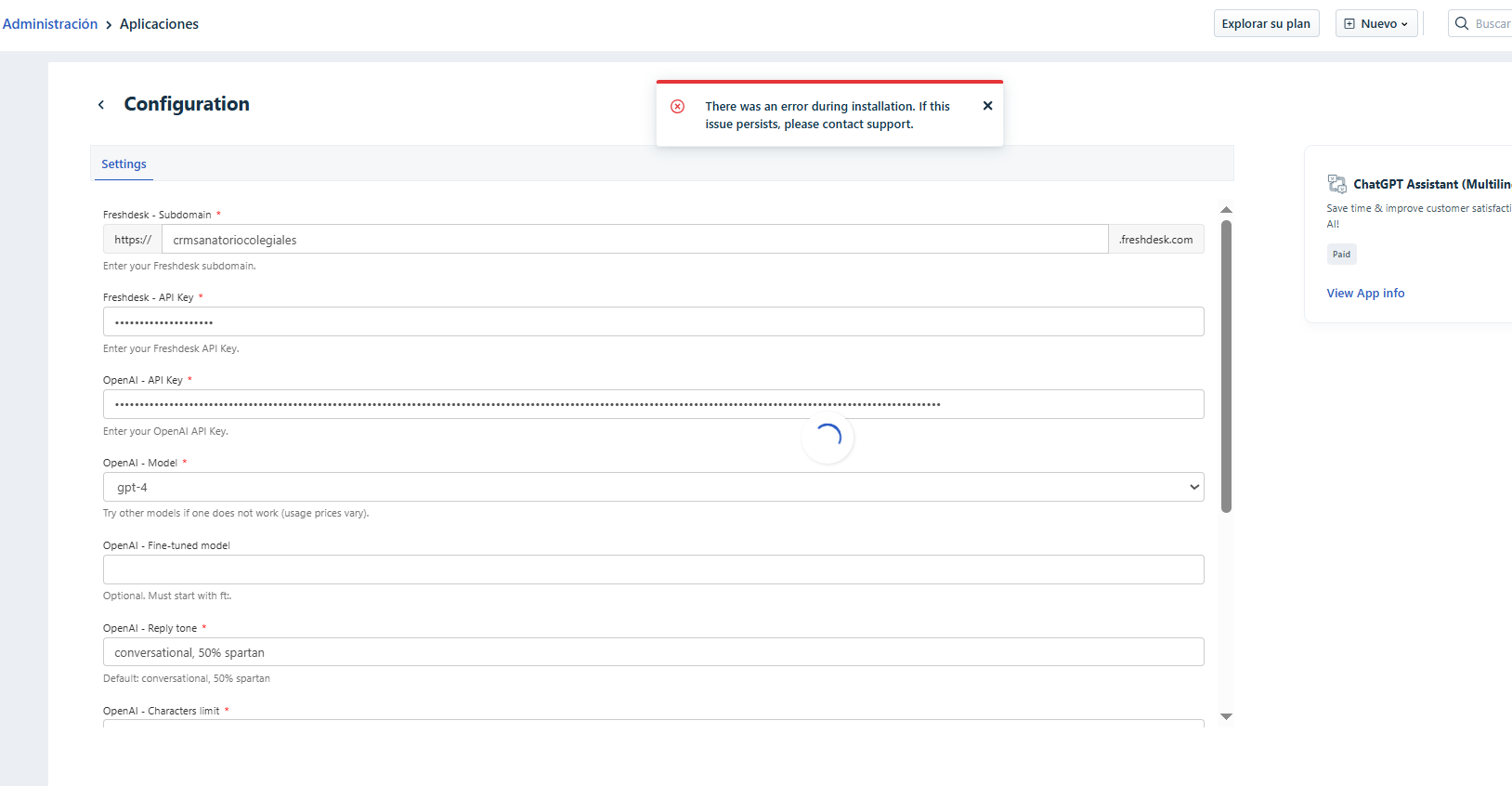Focus the Freshdesk API Key field
This screenshot has height=786, width=1512.
pyautogui.click(x=654, y=321)
